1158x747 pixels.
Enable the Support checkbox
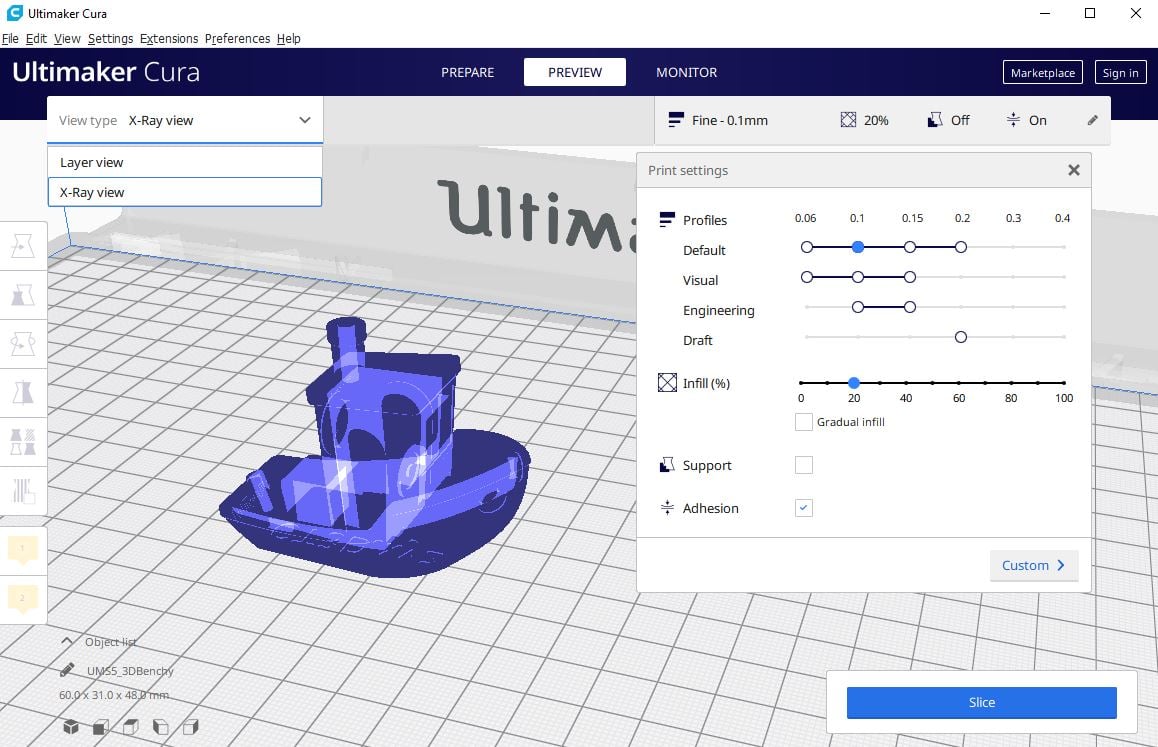(x=804, y=465)
